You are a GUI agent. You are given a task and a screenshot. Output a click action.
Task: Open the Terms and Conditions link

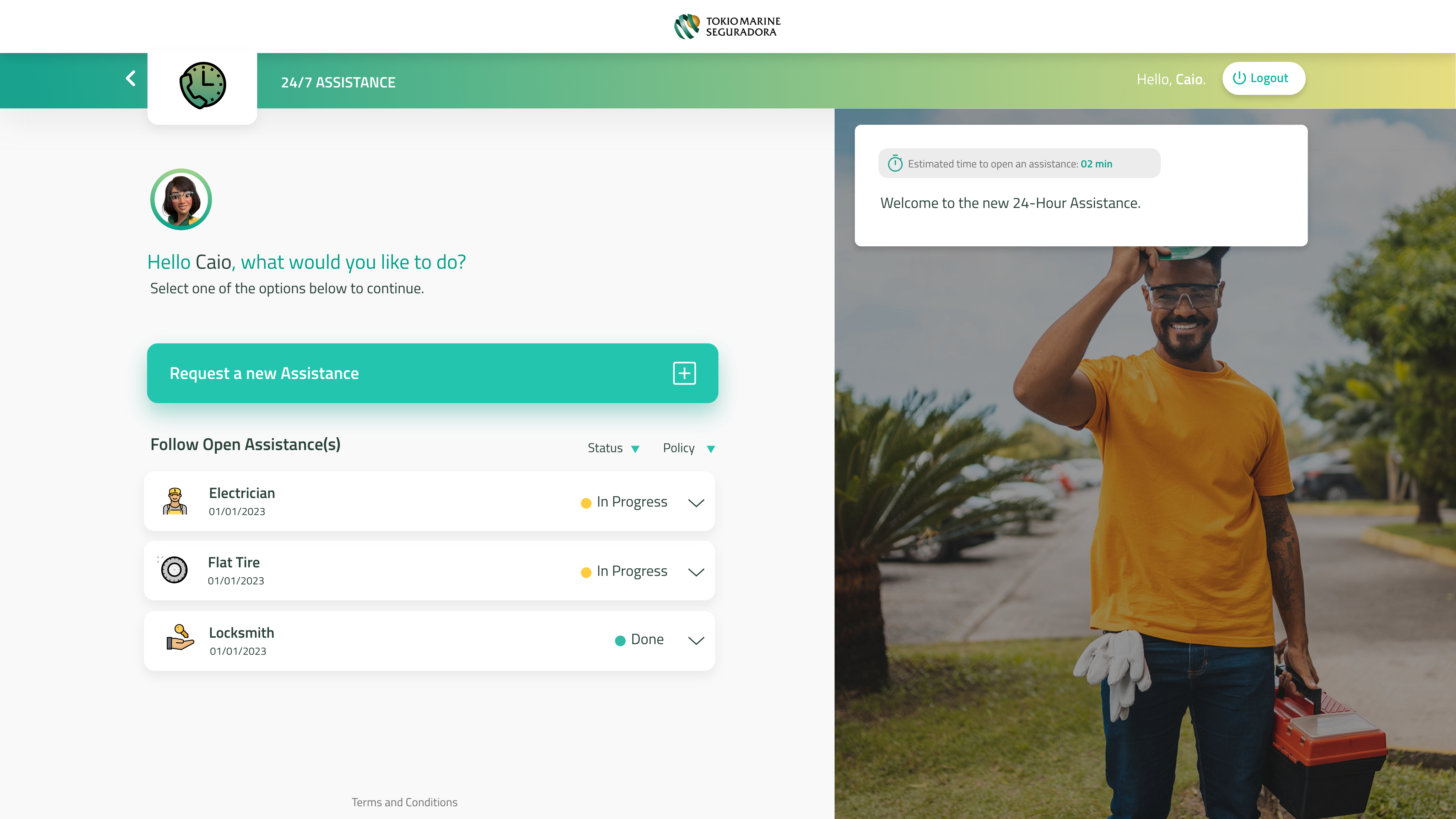(404, 802)
